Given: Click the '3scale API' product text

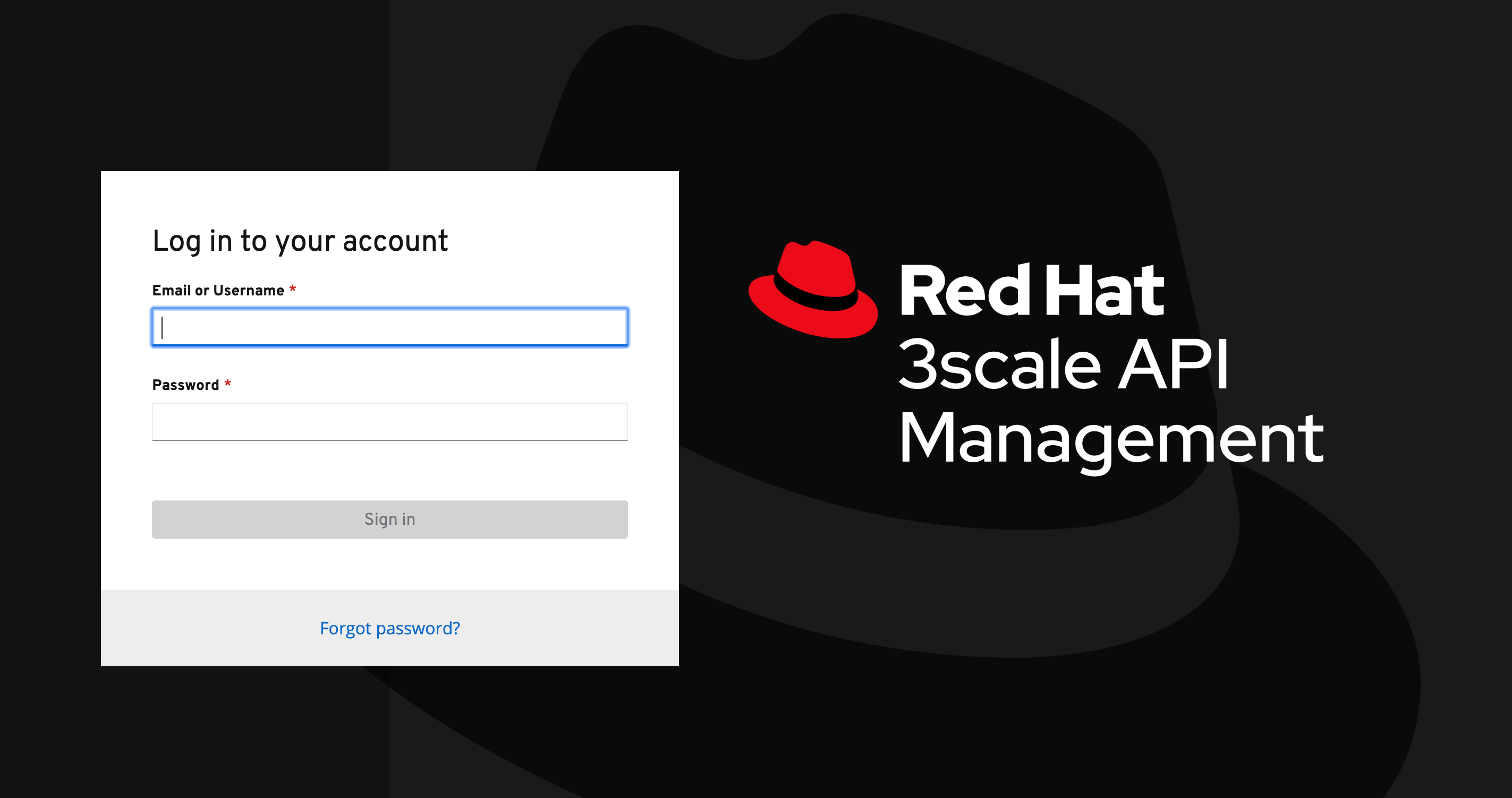Looking at the screenshot, I should (1064, 364).
